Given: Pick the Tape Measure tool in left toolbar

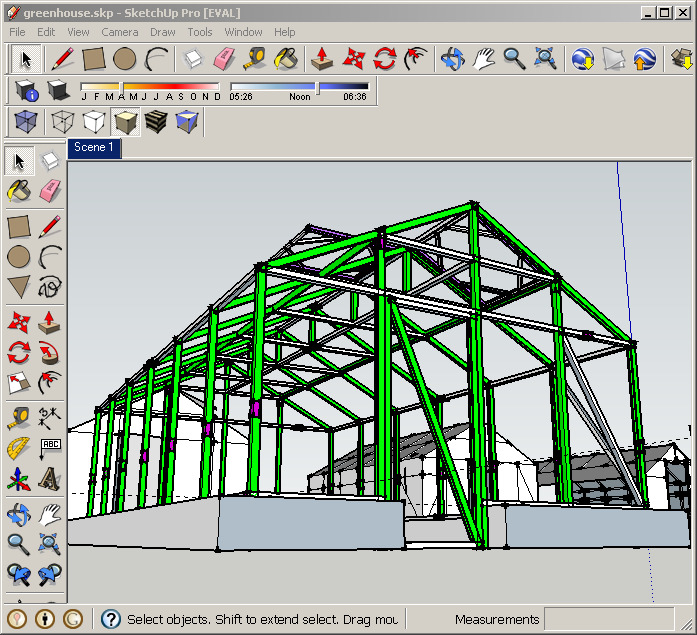Looking at the screenshot, I should pyautogui.click(x=19, y=417).
